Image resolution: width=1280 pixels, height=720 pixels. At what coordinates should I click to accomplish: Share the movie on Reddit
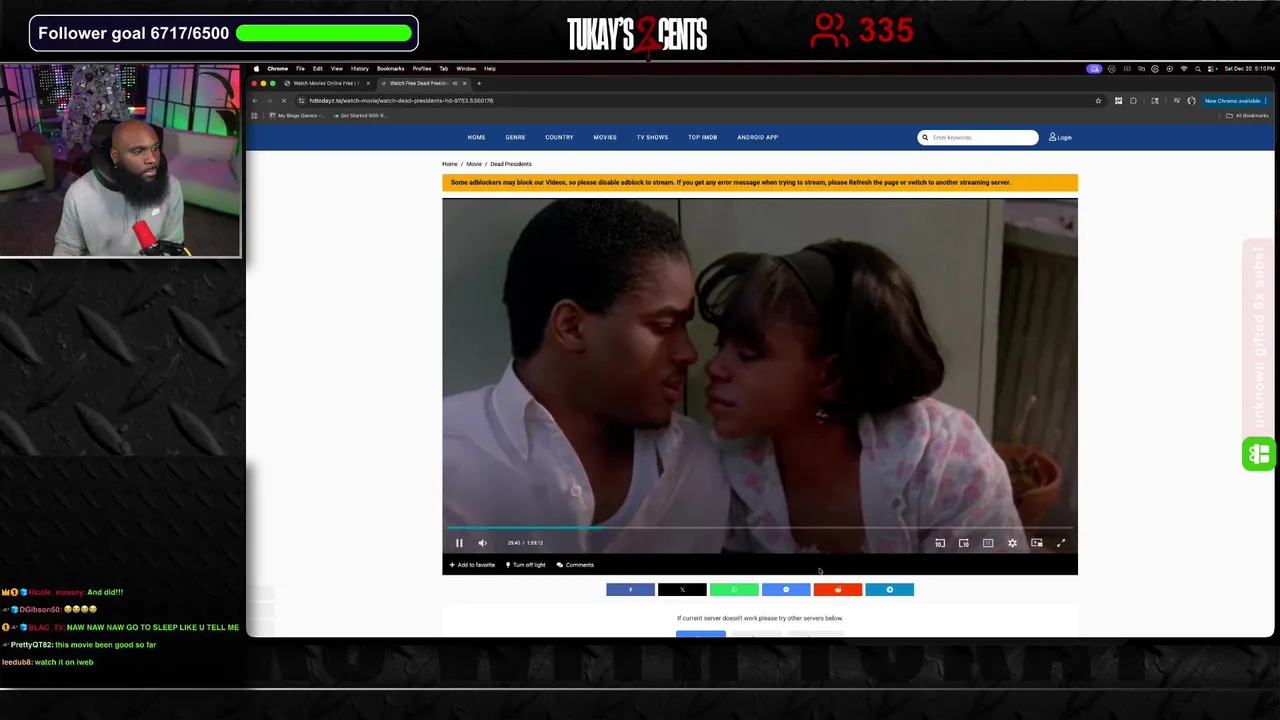coord(838,590)
